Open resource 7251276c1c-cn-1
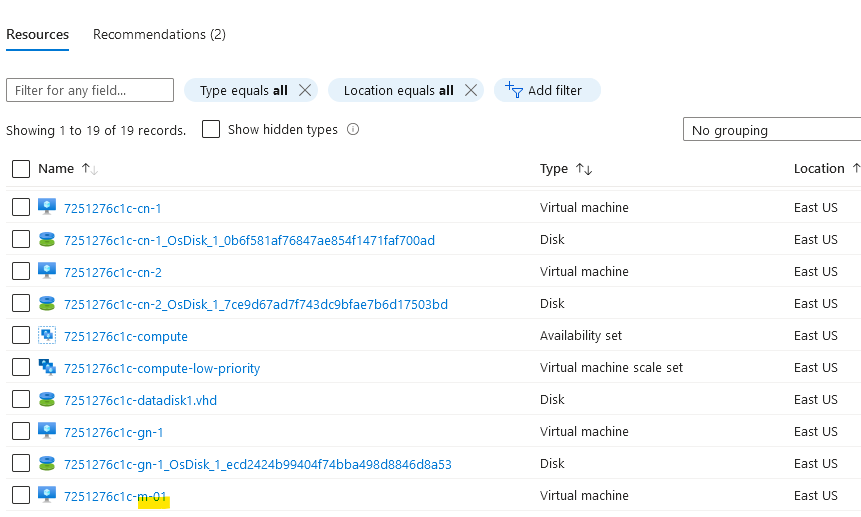The width and height of the screenshot is (861, 517). (113, 209)
